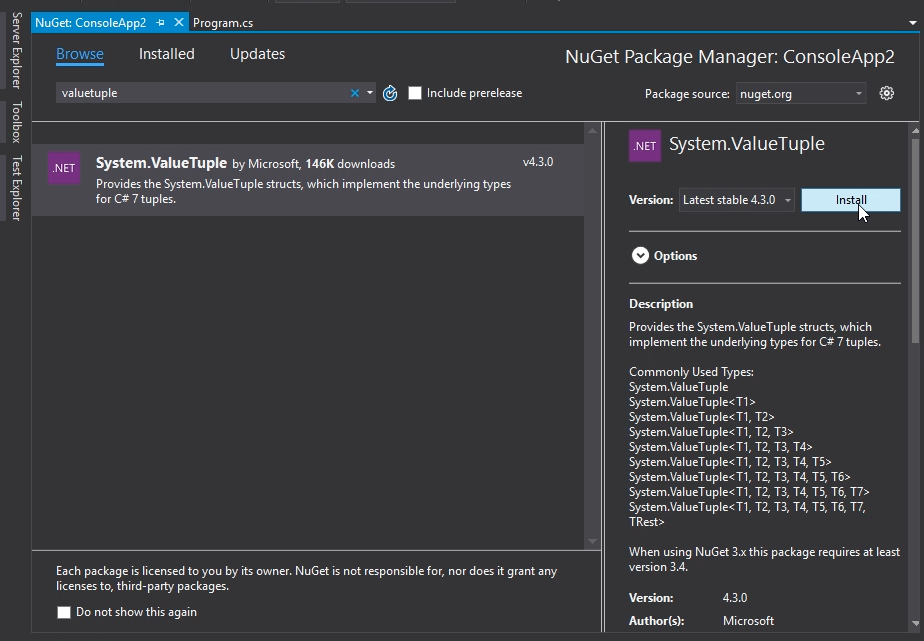This screenshot has height=641, width=924.
Task: Click the .NET icon in details pane
Action: tap(645, 146)
